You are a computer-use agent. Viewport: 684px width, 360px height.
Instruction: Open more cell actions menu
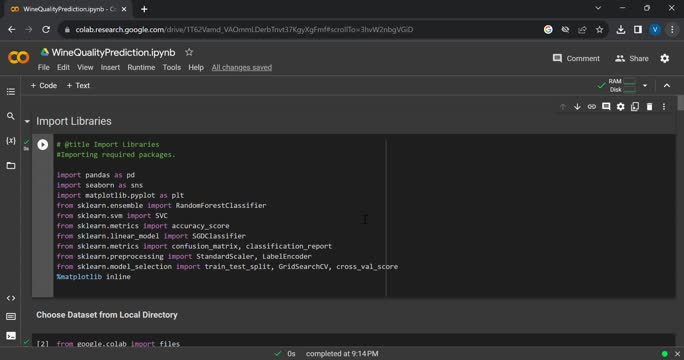(x=664, y=106)
